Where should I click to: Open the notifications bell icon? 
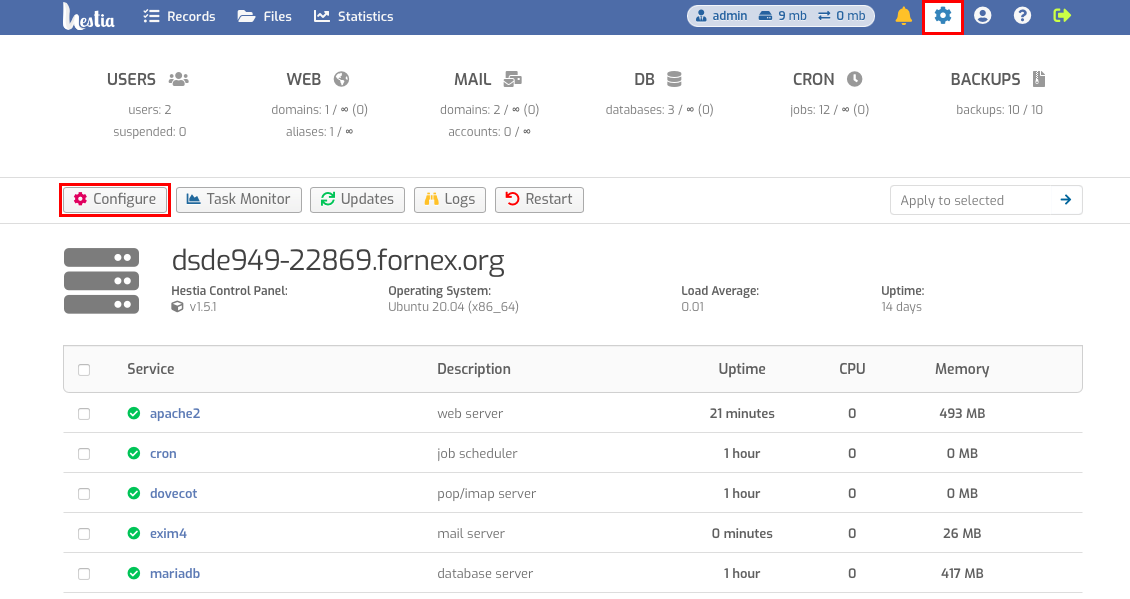903,16
